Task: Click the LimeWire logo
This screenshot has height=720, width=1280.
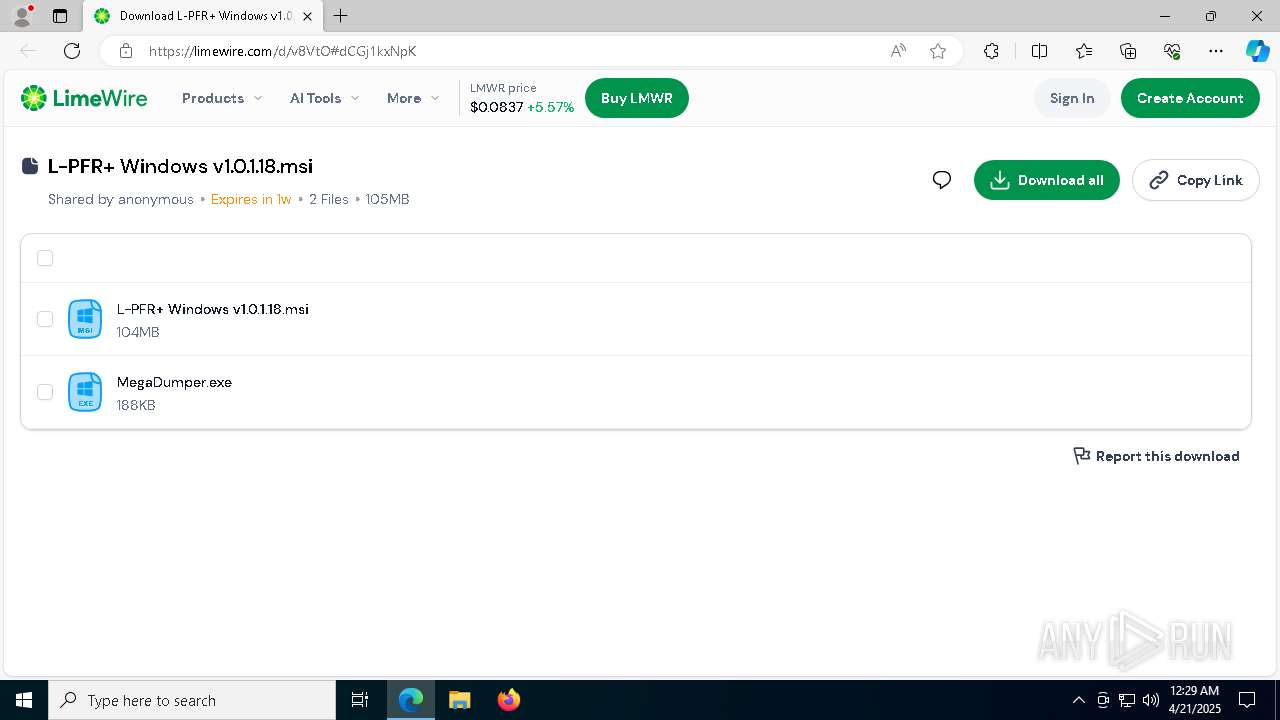Action: [x=84, y=98]
